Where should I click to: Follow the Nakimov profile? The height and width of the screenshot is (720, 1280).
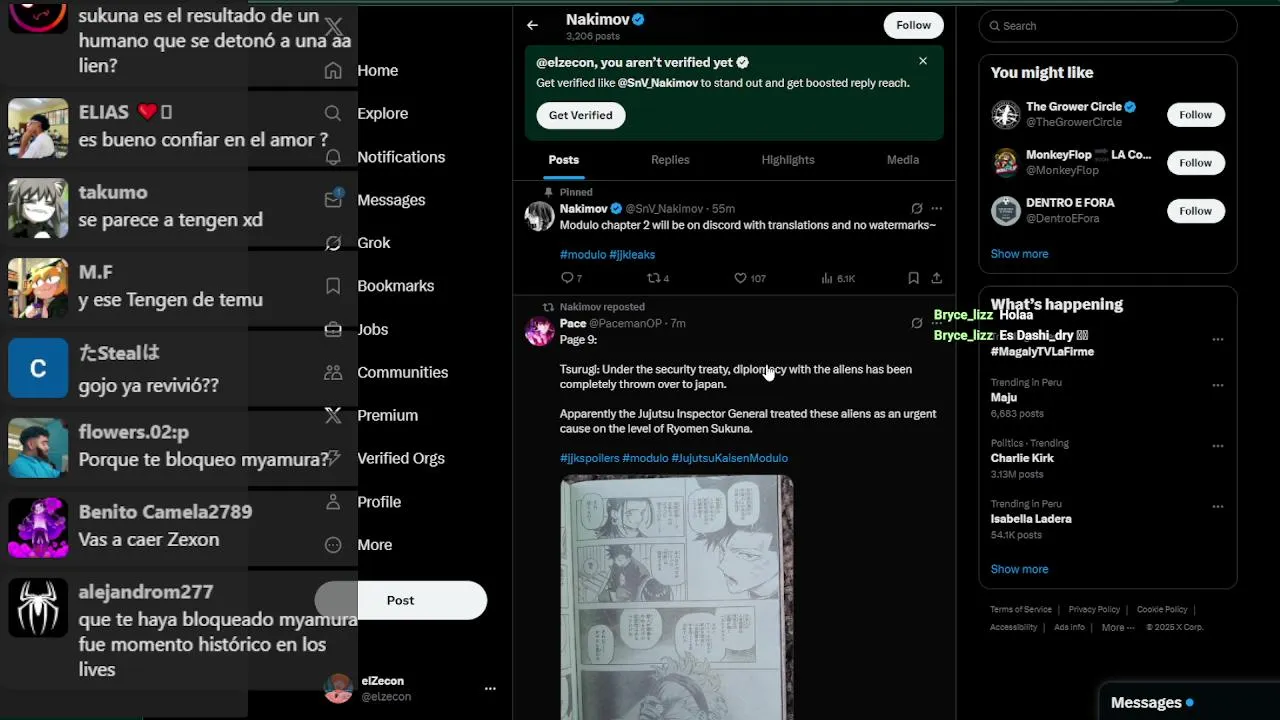tap(913, 25)
